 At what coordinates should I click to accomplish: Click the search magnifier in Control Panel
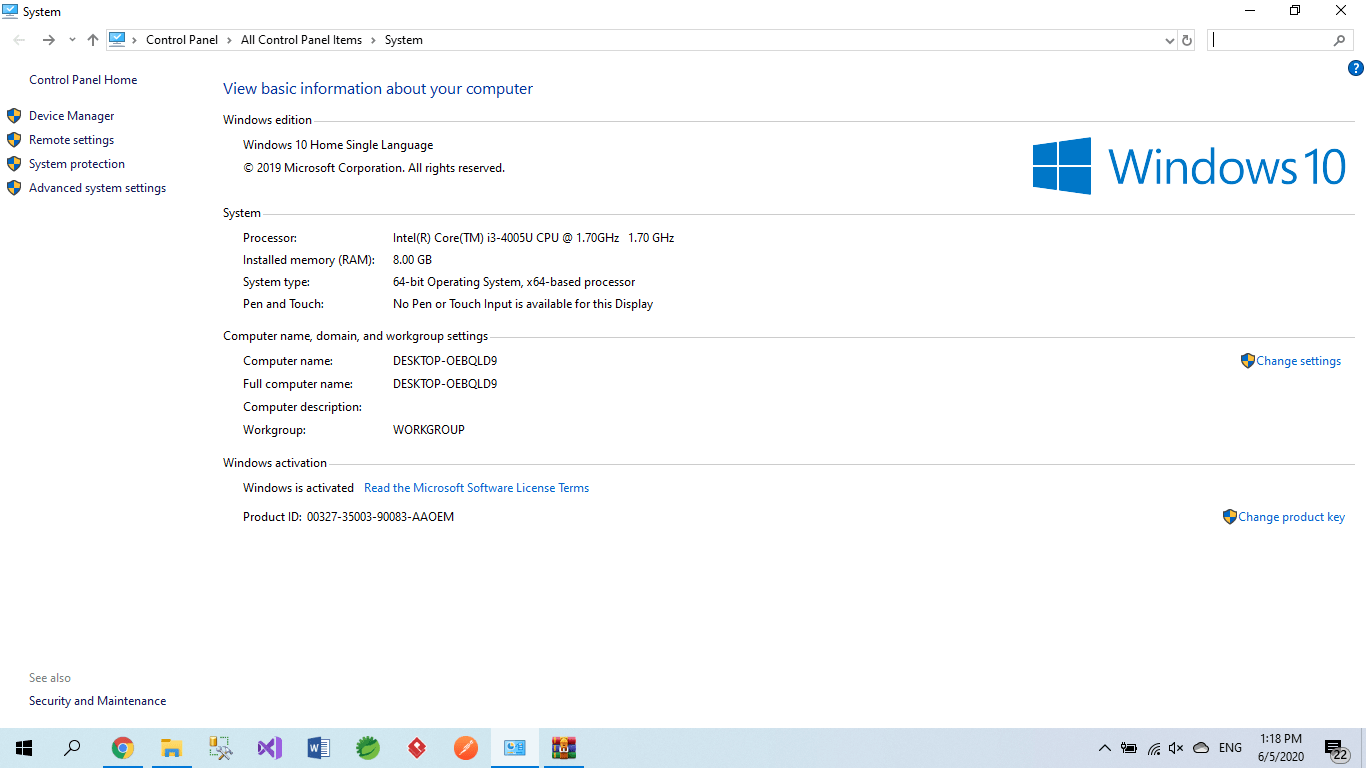[x=1339, y=40]
